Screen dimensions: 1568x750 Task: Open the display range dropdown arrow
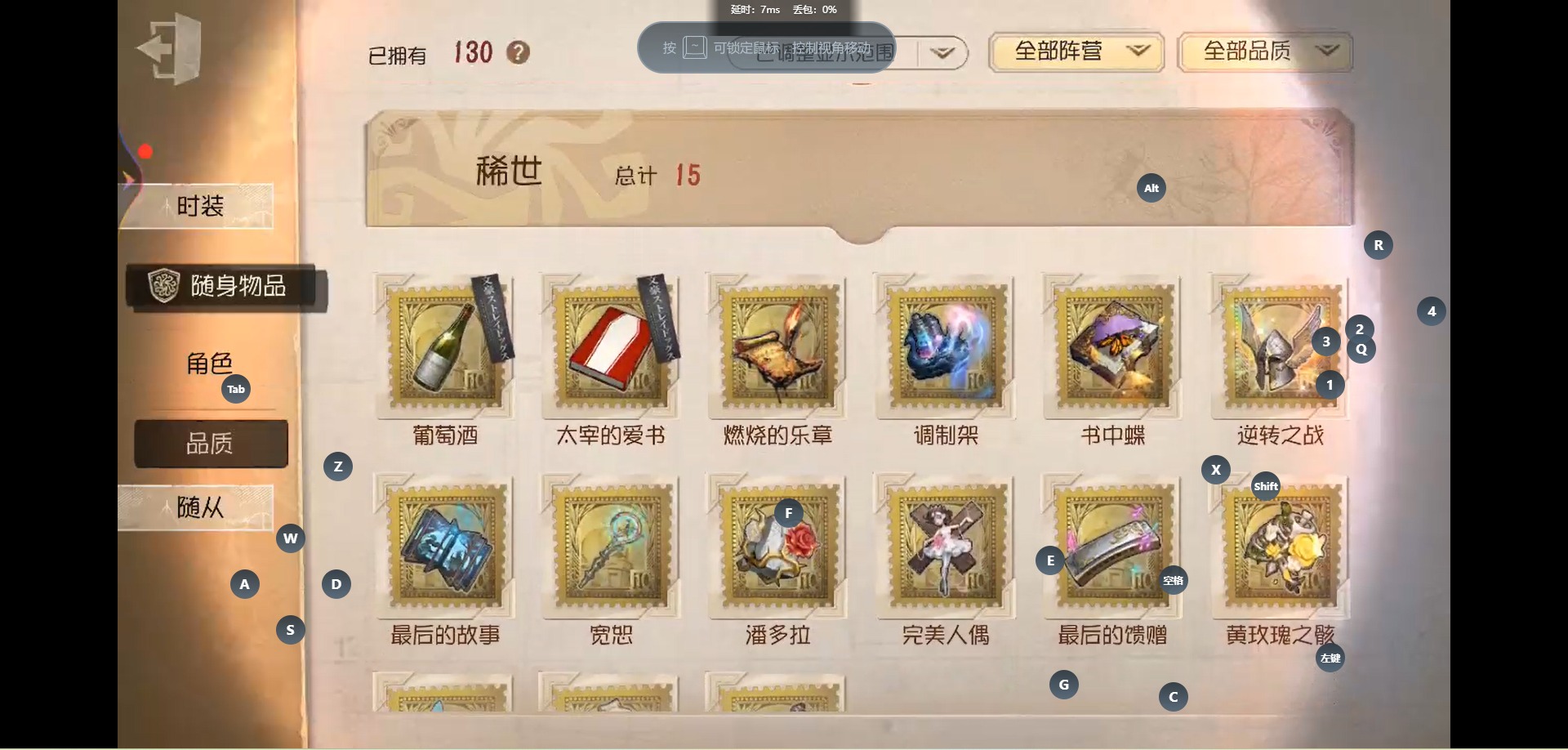[942, 53]
